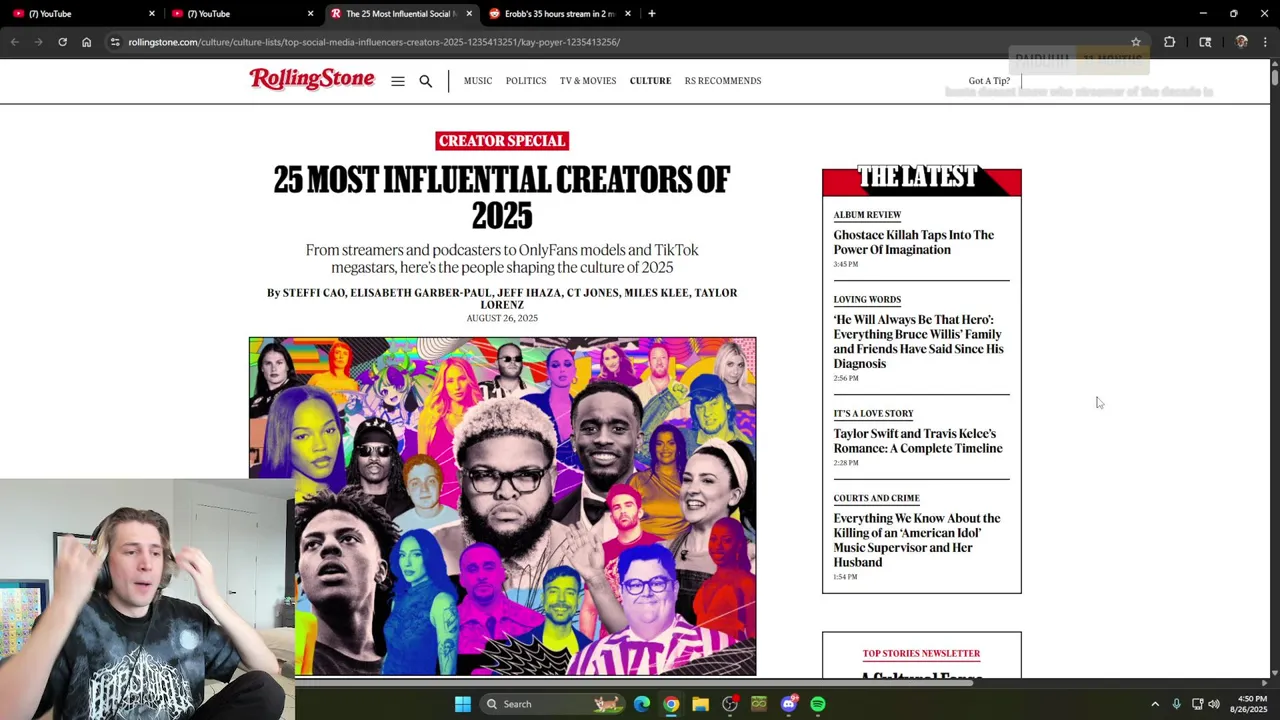The height and width of the screenshot is (720, 1280).
Task: Open Chrome profile avatar
Action: [x=1241, y=42]
